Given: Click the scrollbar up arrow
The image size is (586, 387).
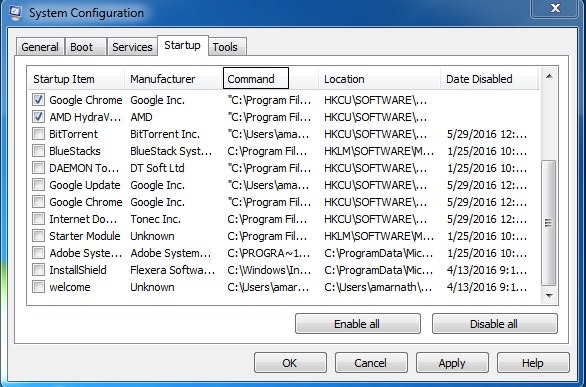Looking at the screenshot, I should pos(549,76).
